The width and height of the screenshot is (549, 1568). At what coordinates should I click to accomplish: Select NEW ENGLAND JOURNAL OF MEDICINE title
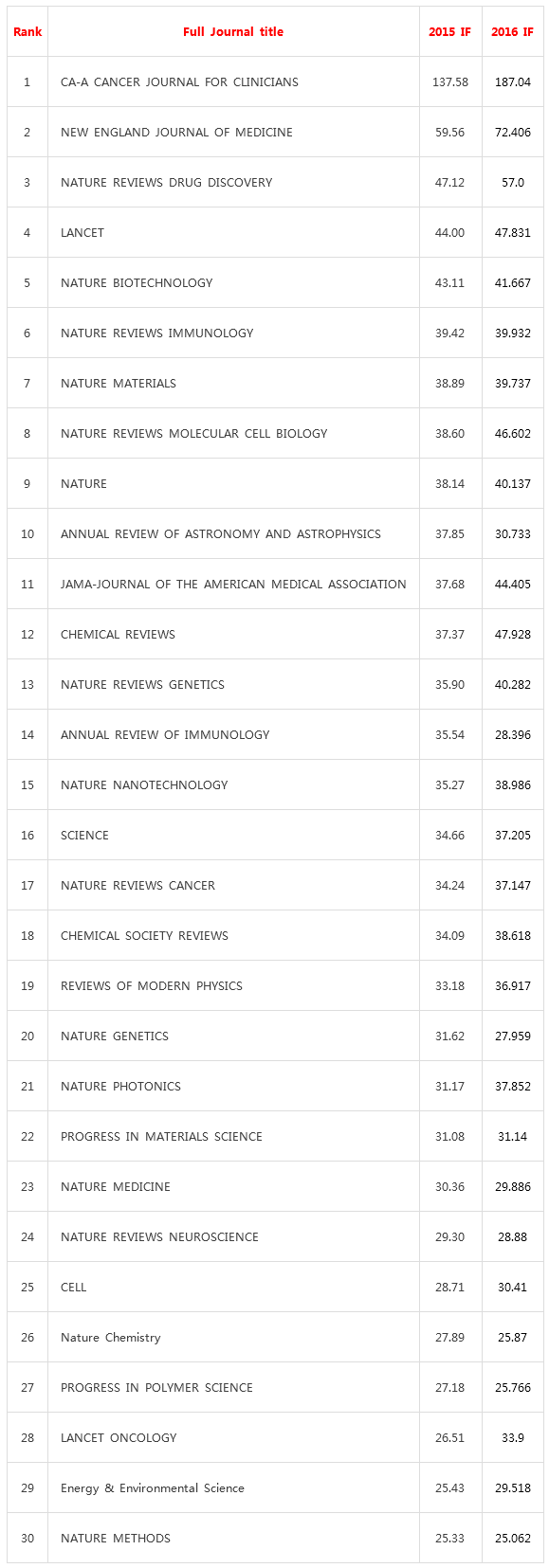pyautogui.click(x=176, y=133)
